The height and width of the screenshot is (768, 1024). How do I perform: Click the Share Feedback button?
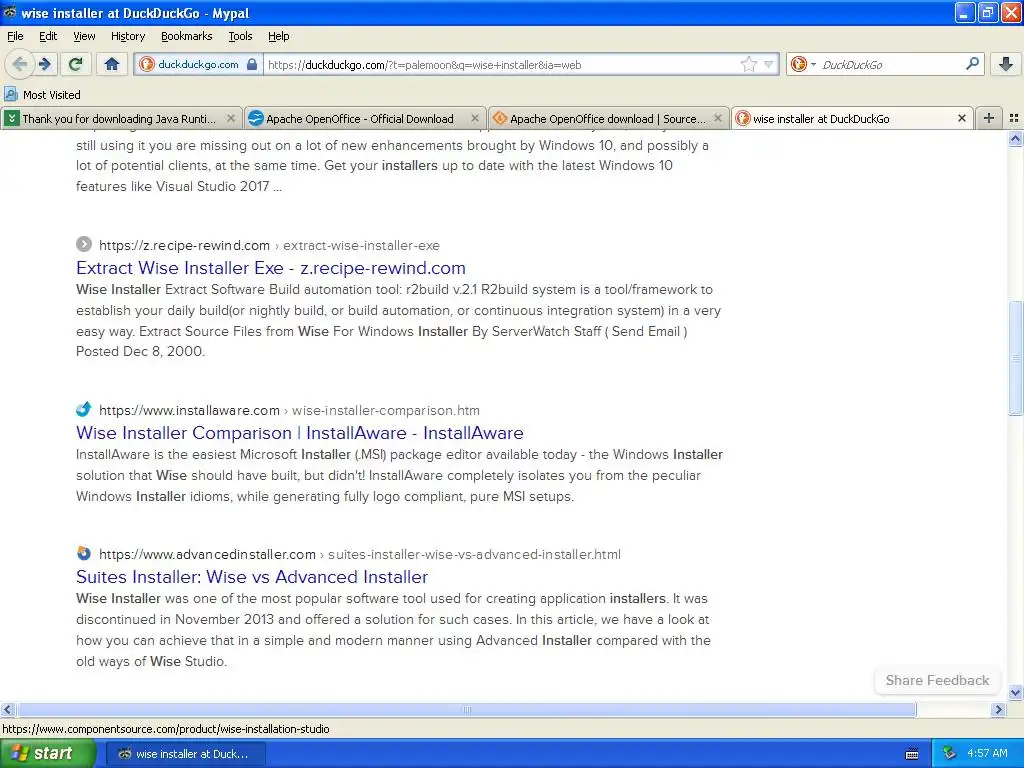[937, 680]
